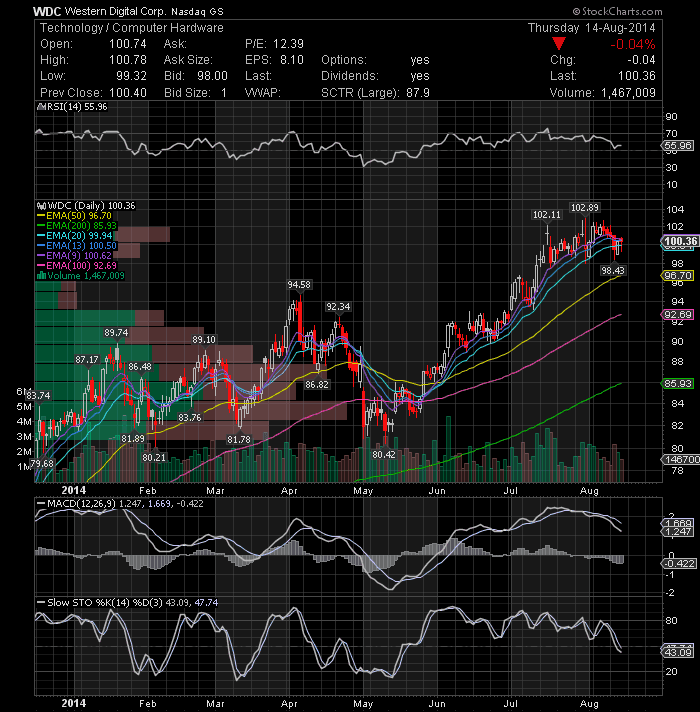This screenshot has width=700, height=712.
Task: Select the Open value 100.74
Action: pos(128,44)
